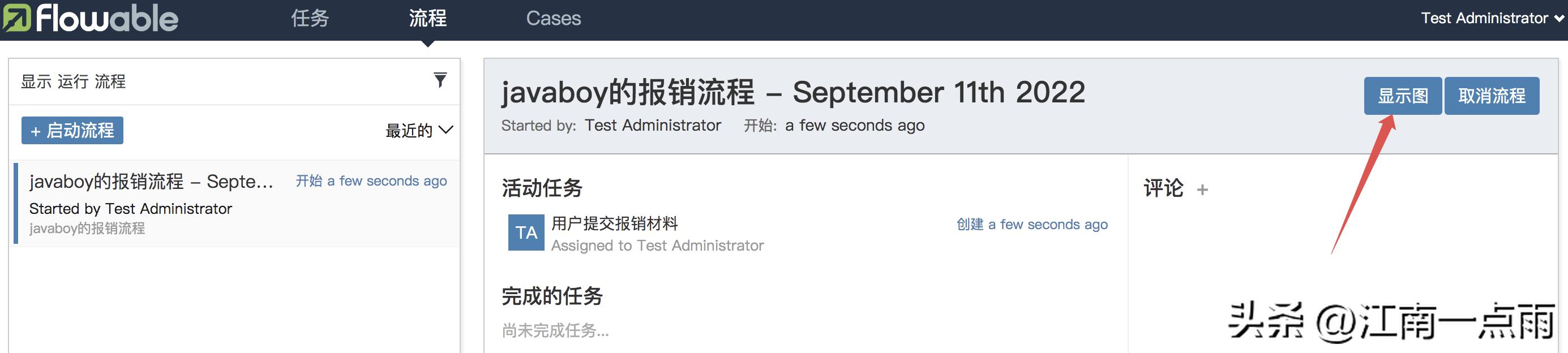Click the Flowable logo icon

16,18
